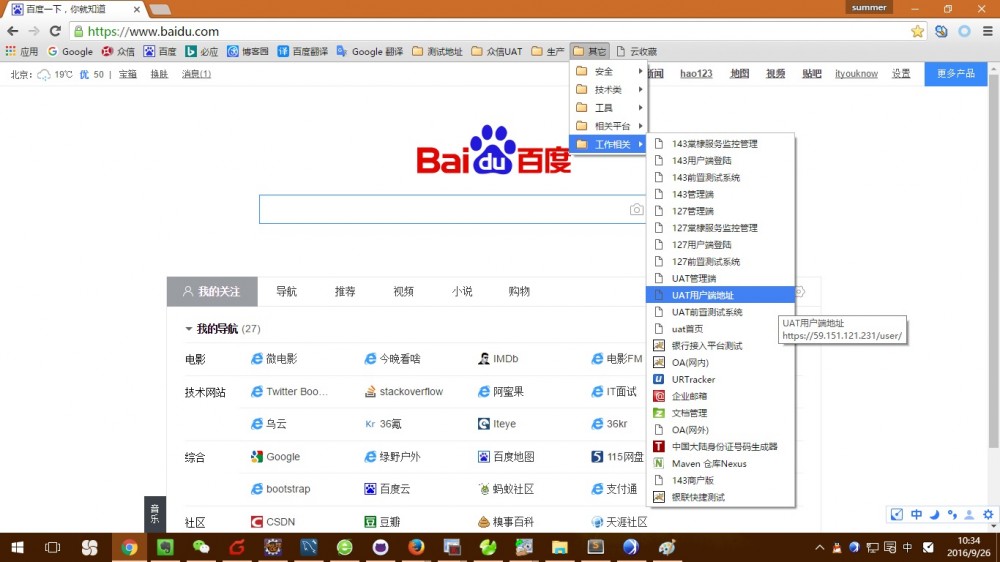Open Google 翻译 bookmark
This screenshot has width=1000, height=562.
coord(370,51)
